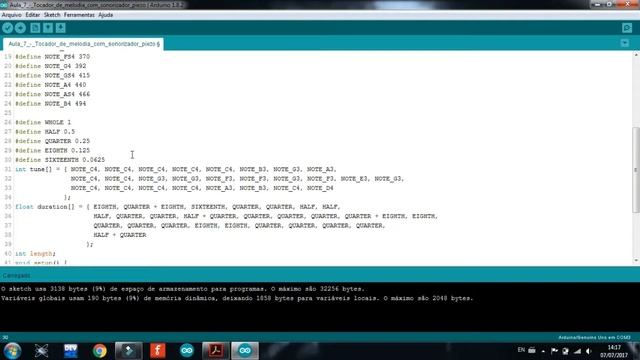Click the line '#define QUARTER 0.25'

click(x=52, y=141)
